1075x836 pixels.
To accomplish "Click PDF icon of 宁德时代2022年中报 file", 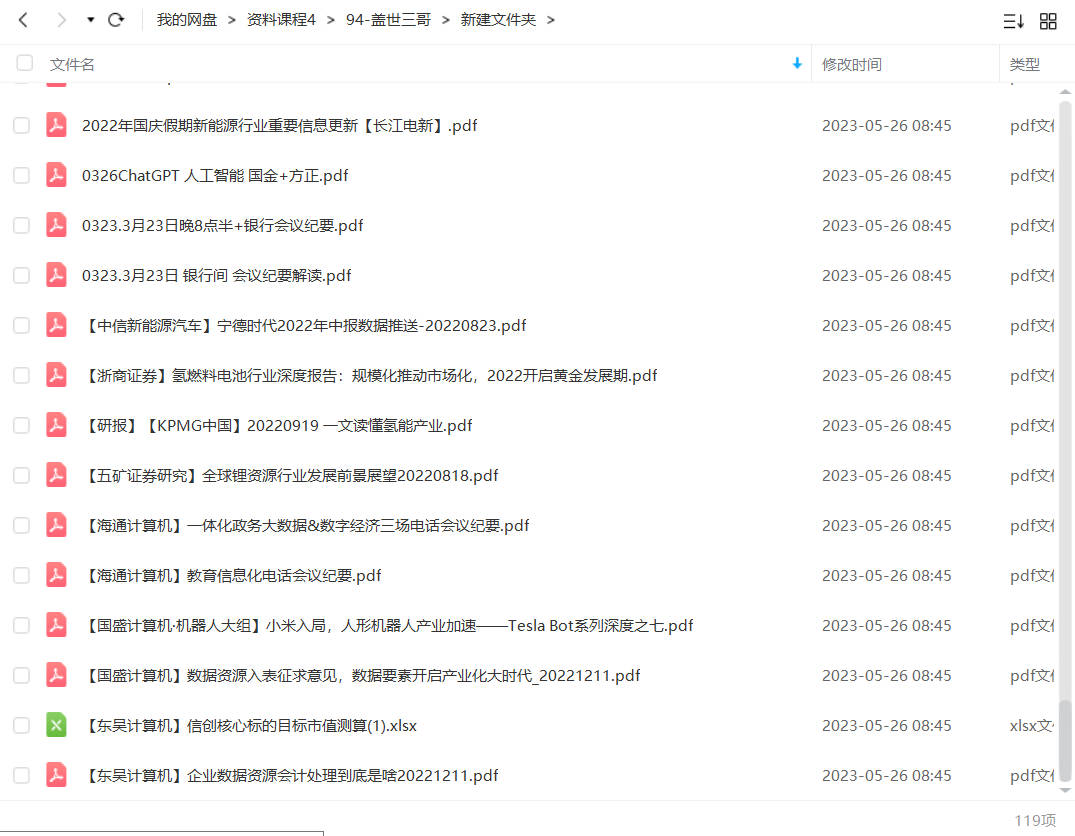I will tap(56, 324).
